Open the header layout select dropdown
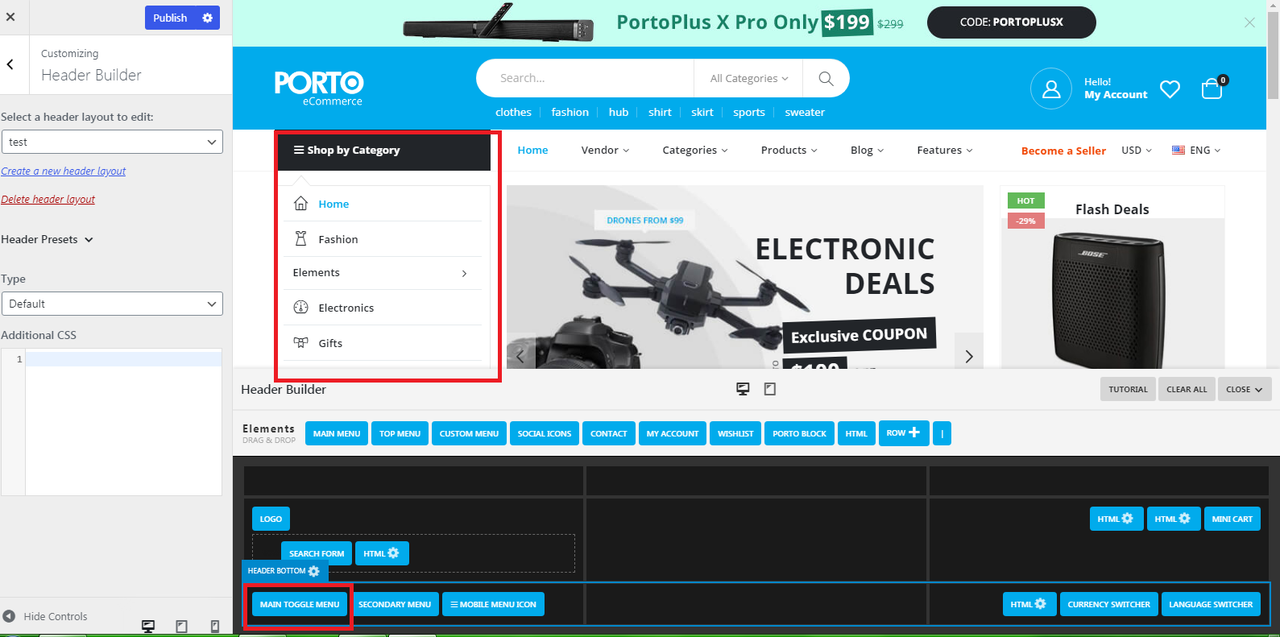The height and width of the screenshot is (637, 1280). tap(112, 142)
